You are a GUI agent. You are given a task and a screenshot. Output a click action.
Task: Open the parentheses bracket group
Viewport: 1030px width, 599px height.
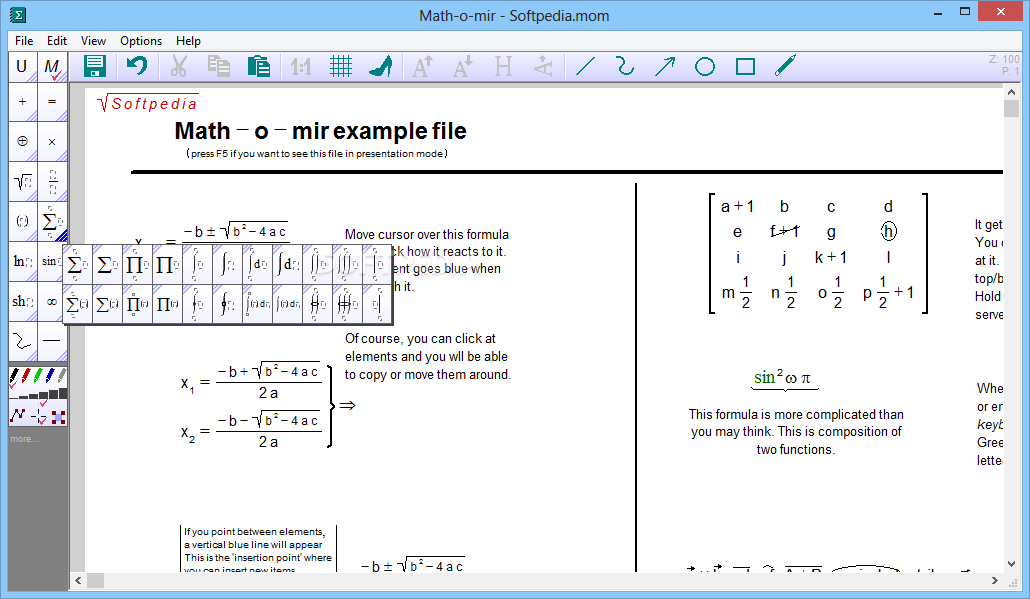pos(22,221)
